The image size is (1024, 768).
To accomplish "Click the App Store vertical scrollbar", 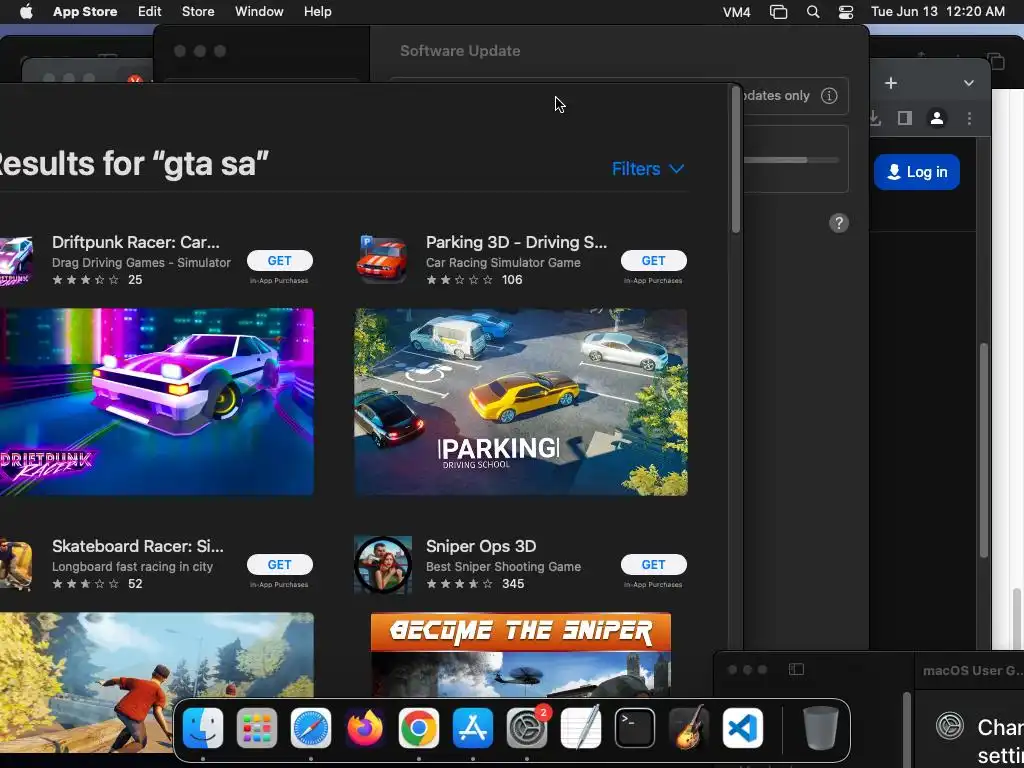I will [736, 161].
